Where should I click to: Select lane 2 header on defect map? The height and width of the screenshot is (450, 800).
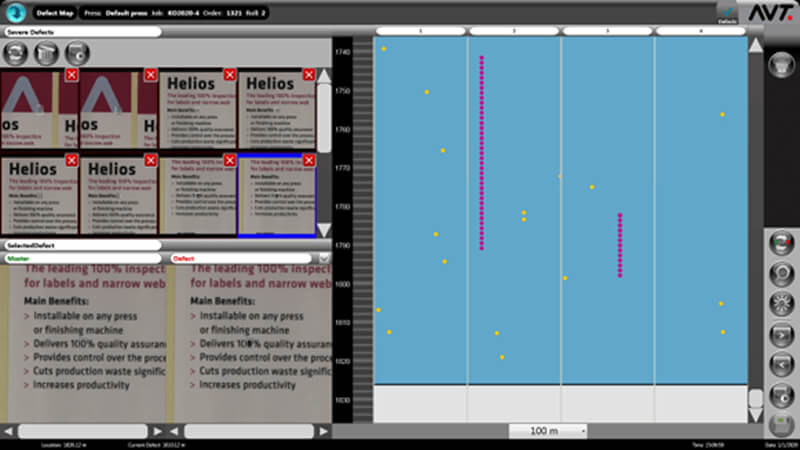click(x=514, y=31)
